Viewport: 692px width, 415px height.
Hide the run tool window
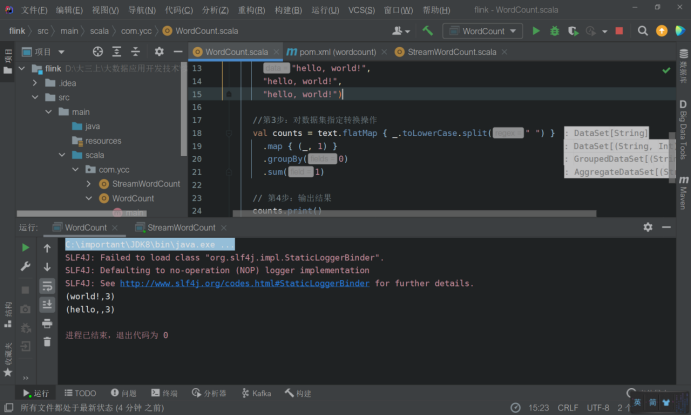(x=666, y=227)
